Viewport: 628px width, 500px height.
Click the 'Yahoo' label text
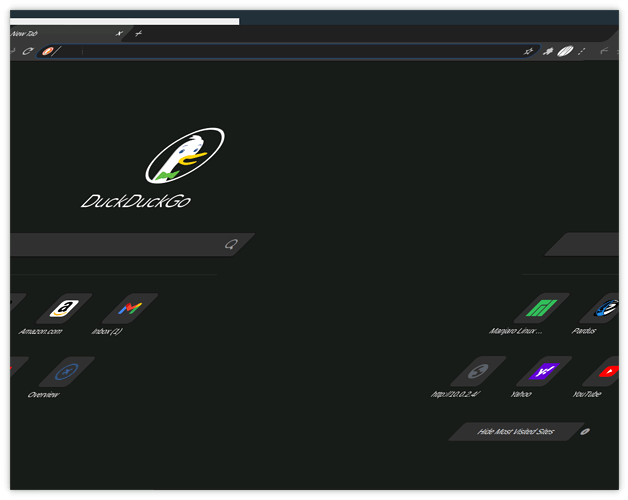tap(521, 394)
